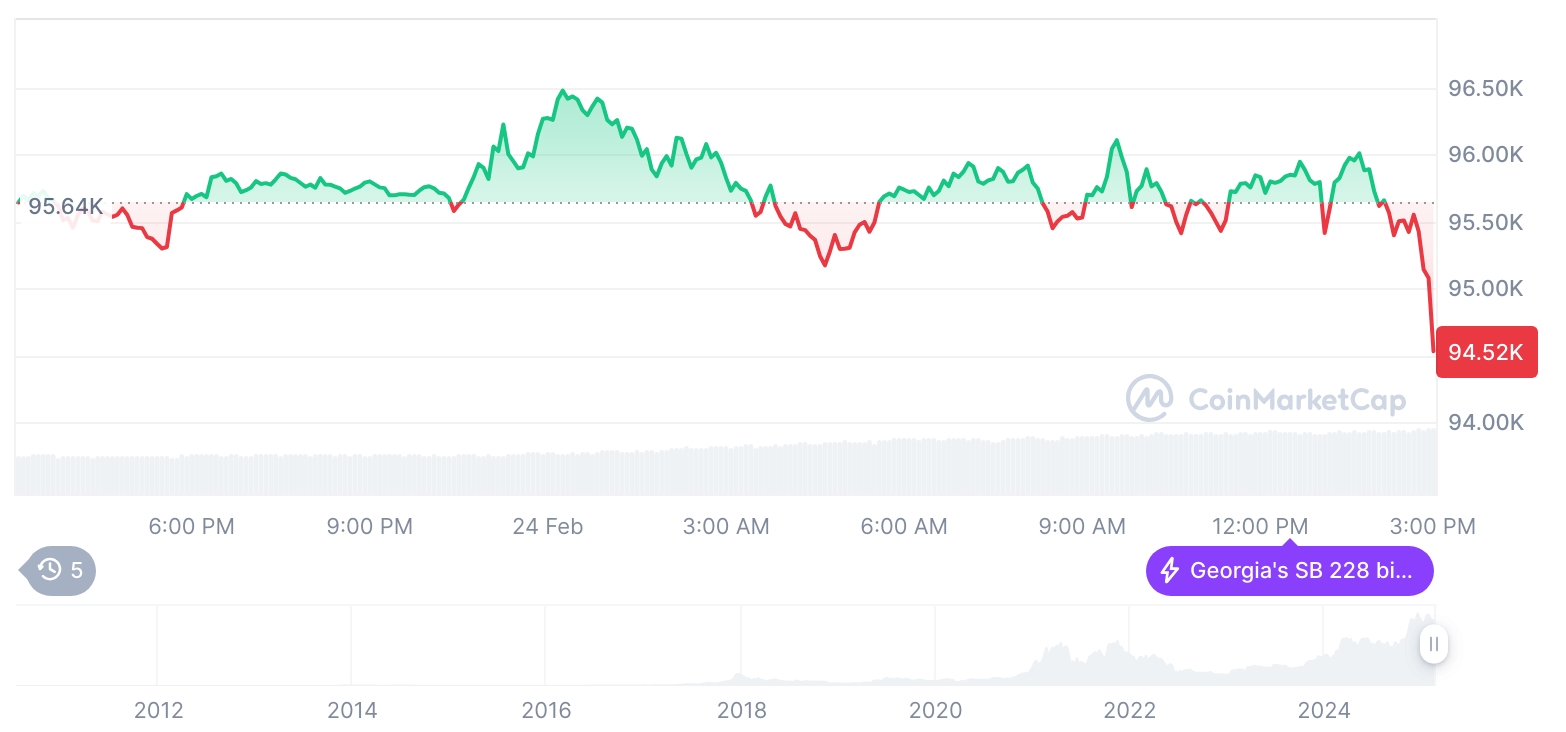Select the 6:00 AM time label
The width and height of the screenshot is (1566, 732).
(904, 526)
